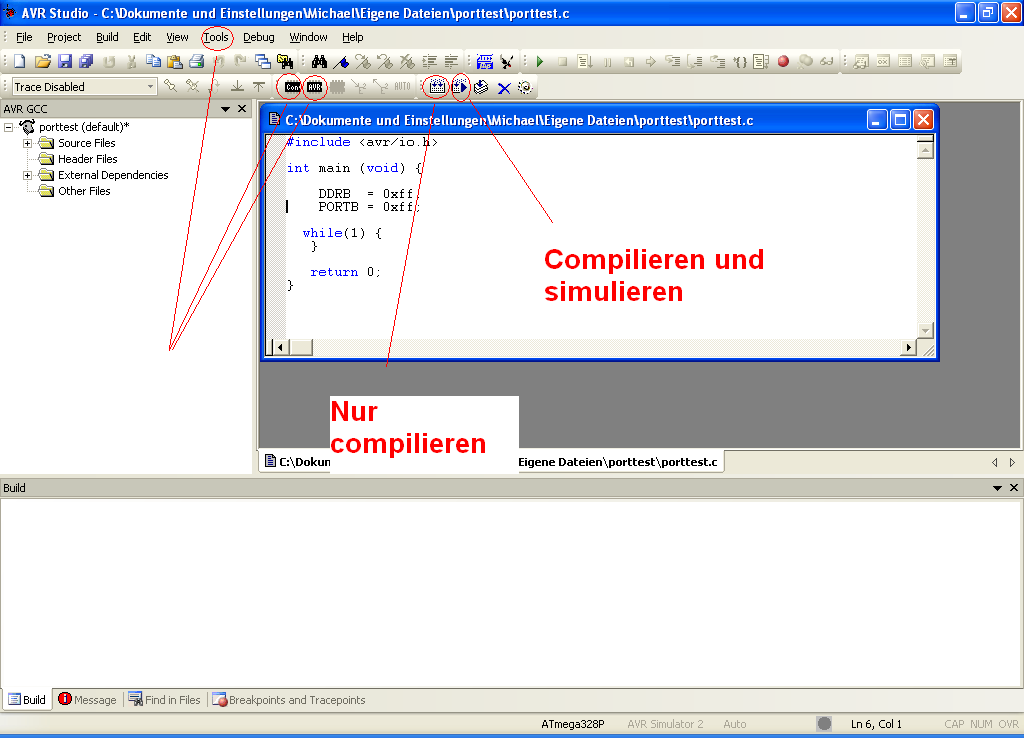
Task: Select the porttest.c document tab
Action: pos(491,462)
